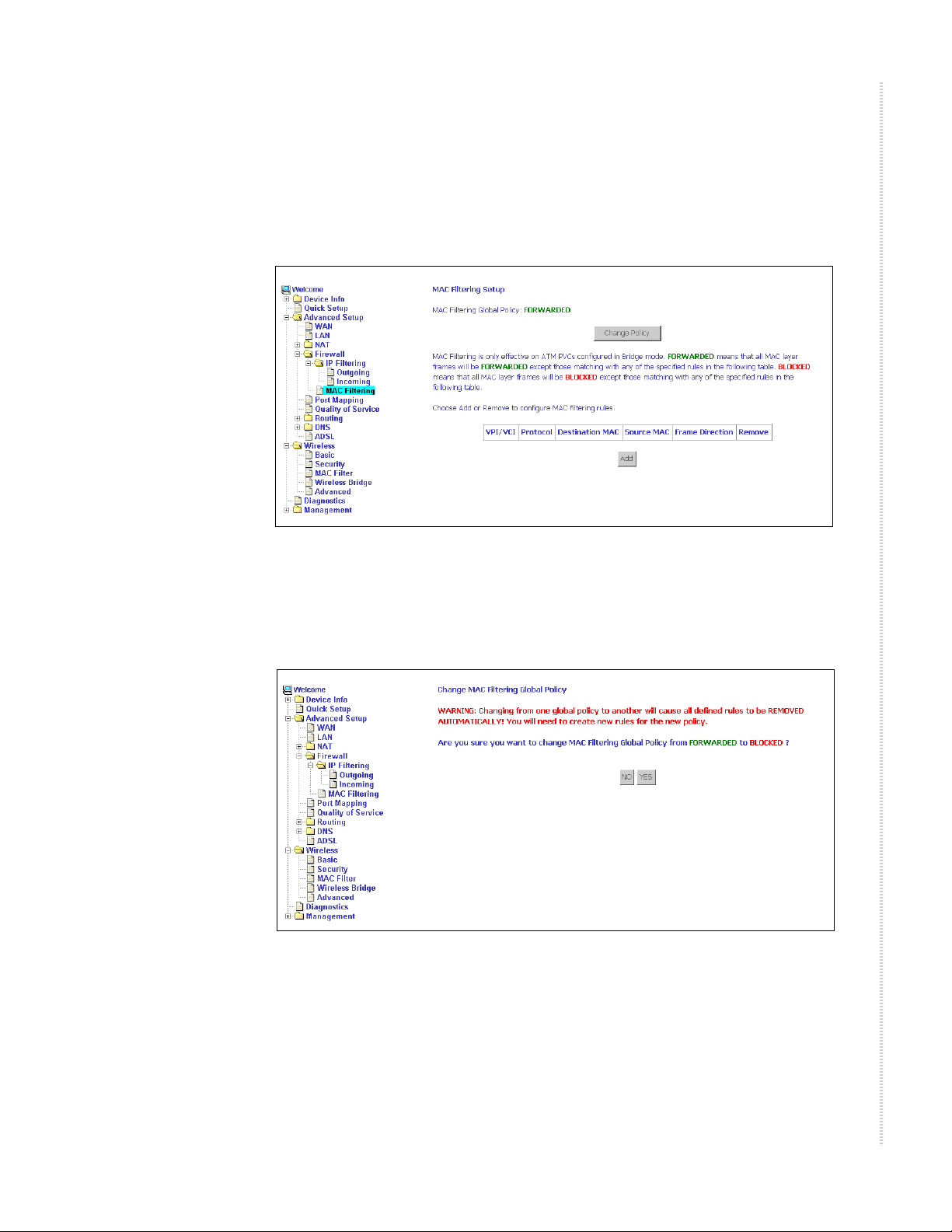This screenshot has height=1232, width=952.
Task: Click Device Info folder icon on Change Global Policy screen
Action: click(298, 700)
